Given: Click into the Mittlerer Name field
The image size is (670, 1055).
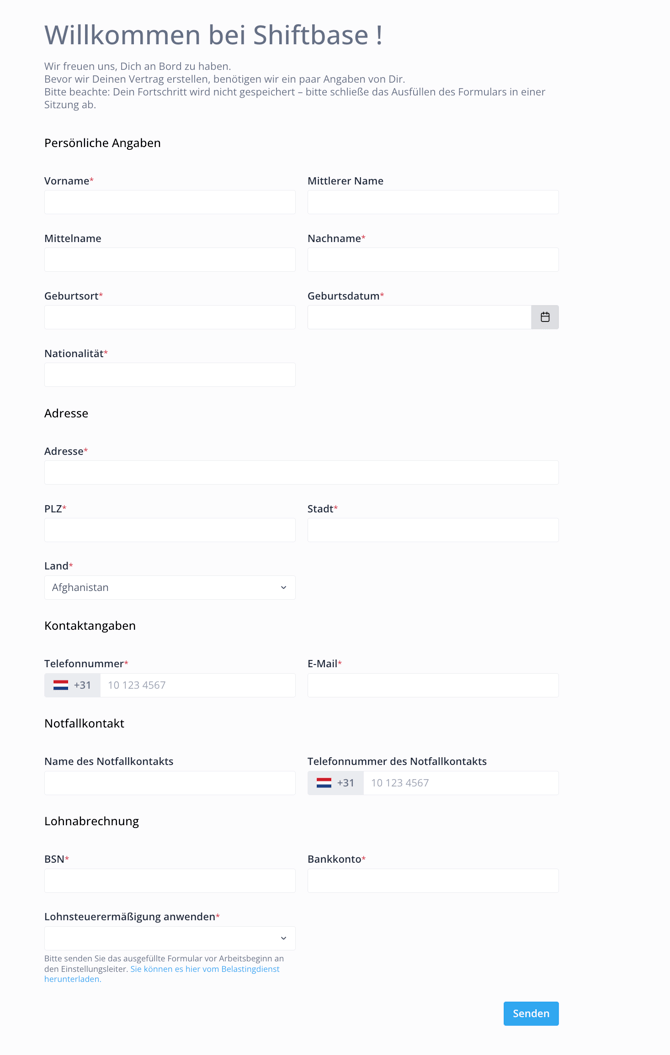Looking at the screenshot, I should pyautogui.click(x=433, y=202).
